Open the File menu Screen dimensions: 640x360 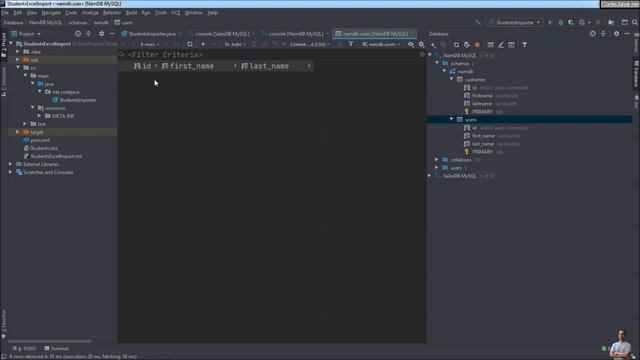point(5,13)
